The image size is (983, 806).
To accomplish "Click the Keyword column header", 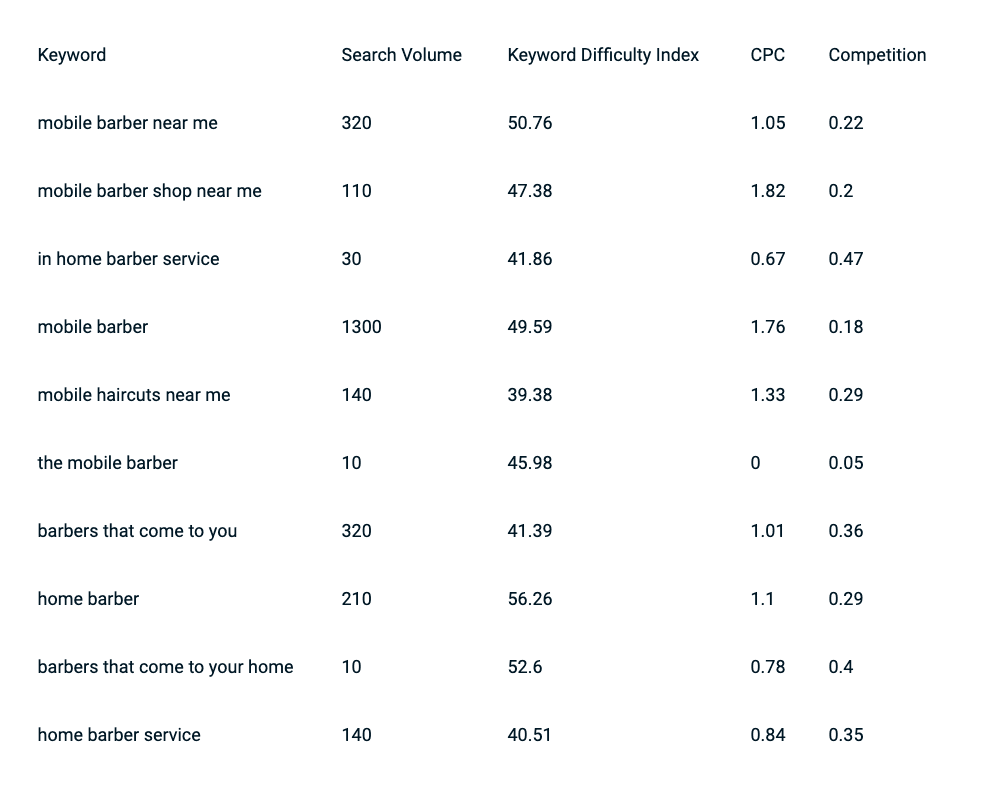I will 71,55.
